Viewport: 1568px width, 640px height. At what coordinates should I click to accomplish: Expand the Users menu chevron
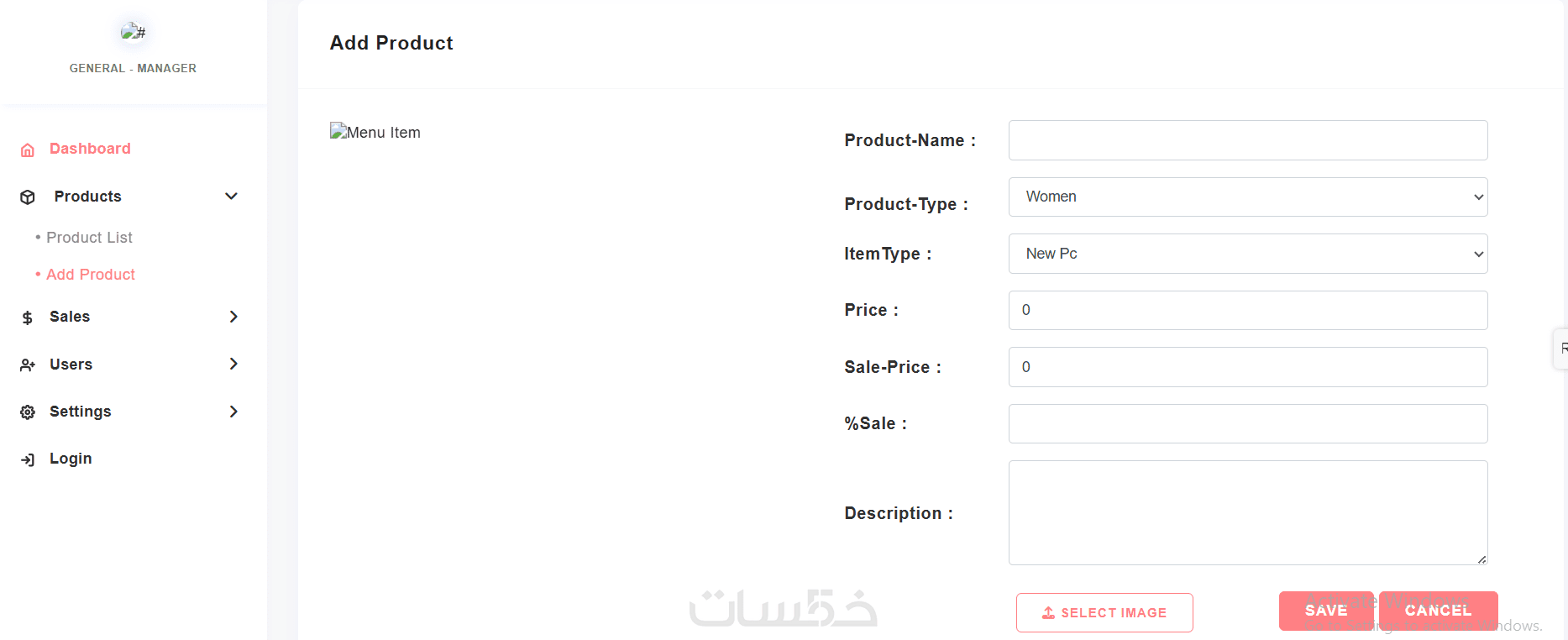pos(233,364)
